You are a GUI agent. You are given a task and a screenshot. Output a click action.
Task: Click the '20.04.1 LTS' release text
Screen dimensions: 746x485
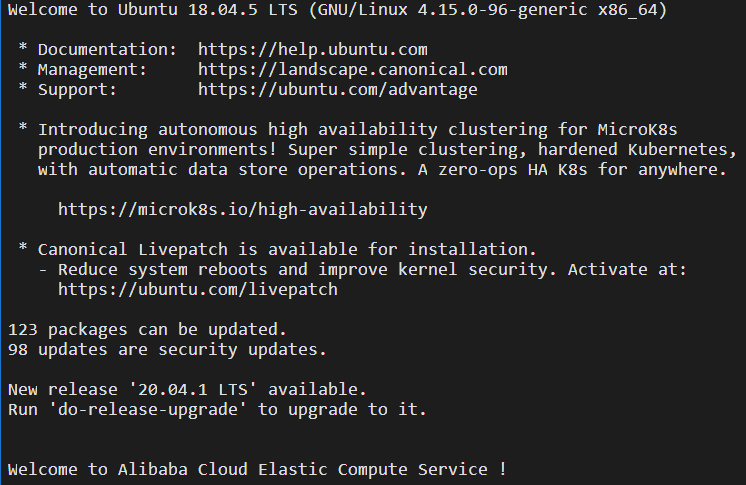(207, 389)
